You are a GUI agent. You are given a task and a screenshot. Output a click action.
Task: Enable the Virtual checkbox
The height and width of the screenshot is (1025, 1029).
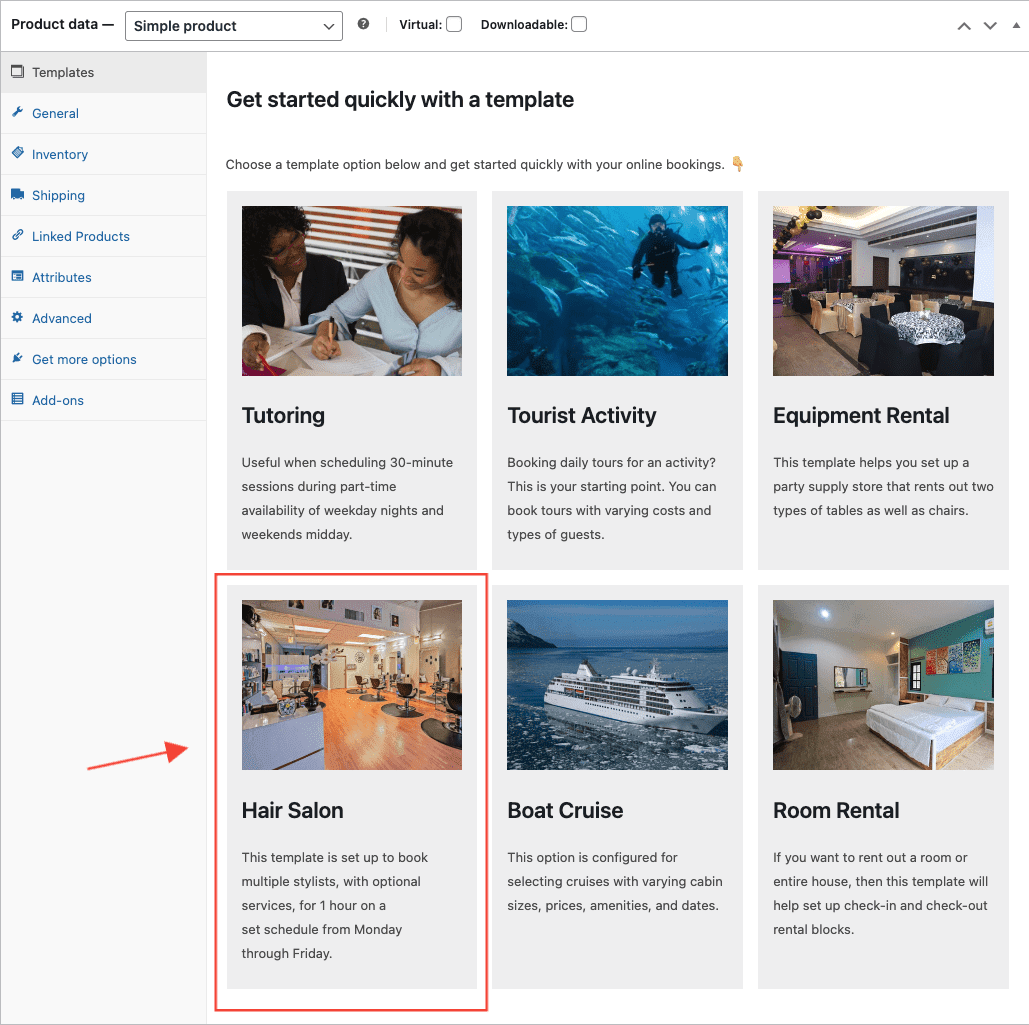tap(454, 24)
